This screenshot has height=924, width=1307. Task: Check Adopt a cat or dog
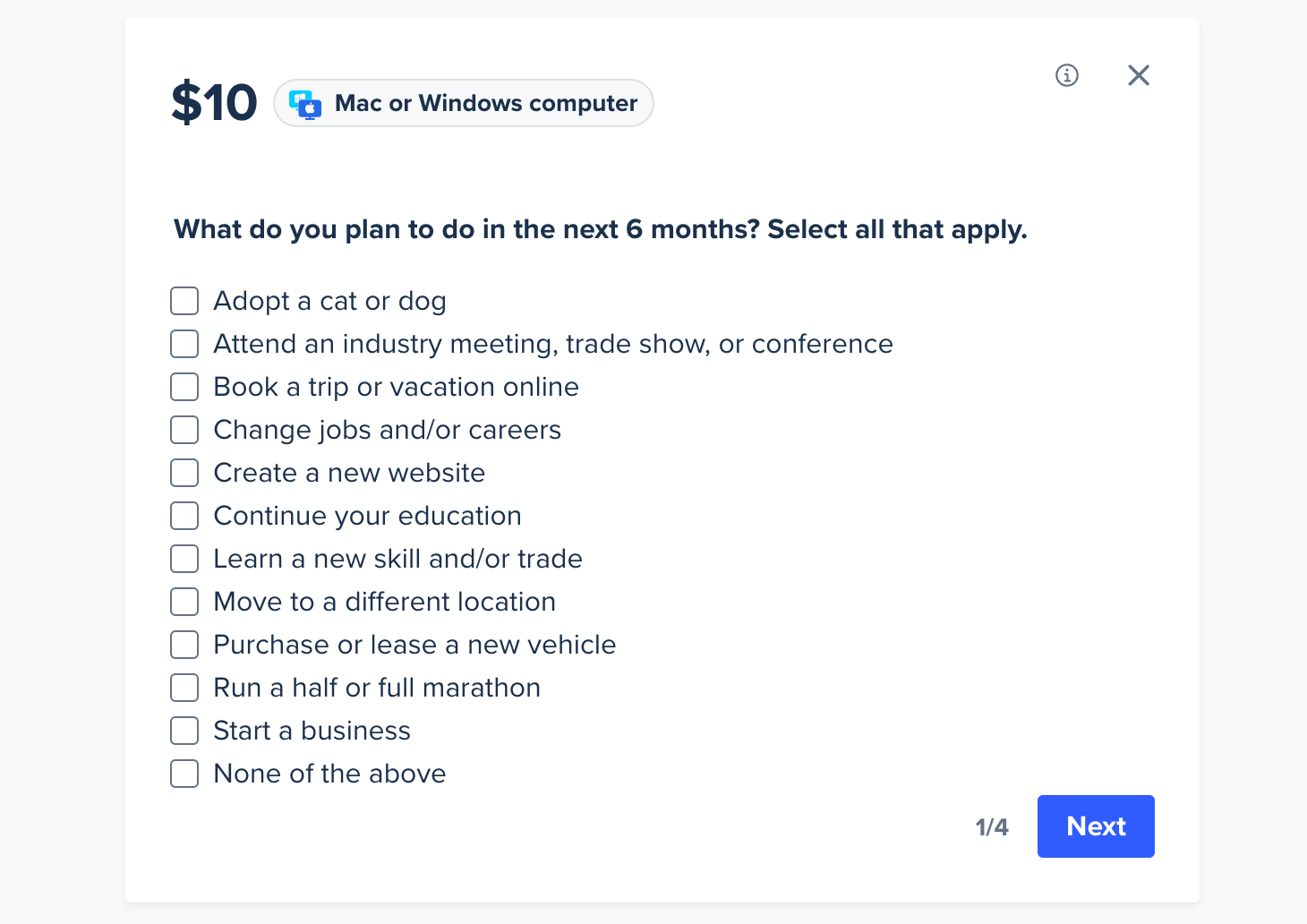[x=184, y=301]
